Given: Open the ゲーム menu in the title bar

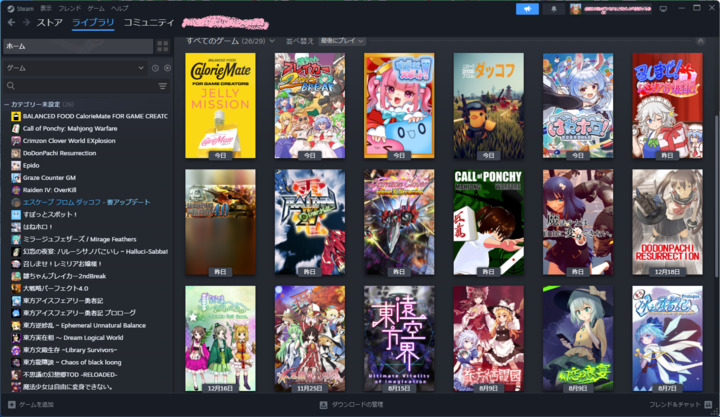Looking at the screenshot, I should (96, 9).
